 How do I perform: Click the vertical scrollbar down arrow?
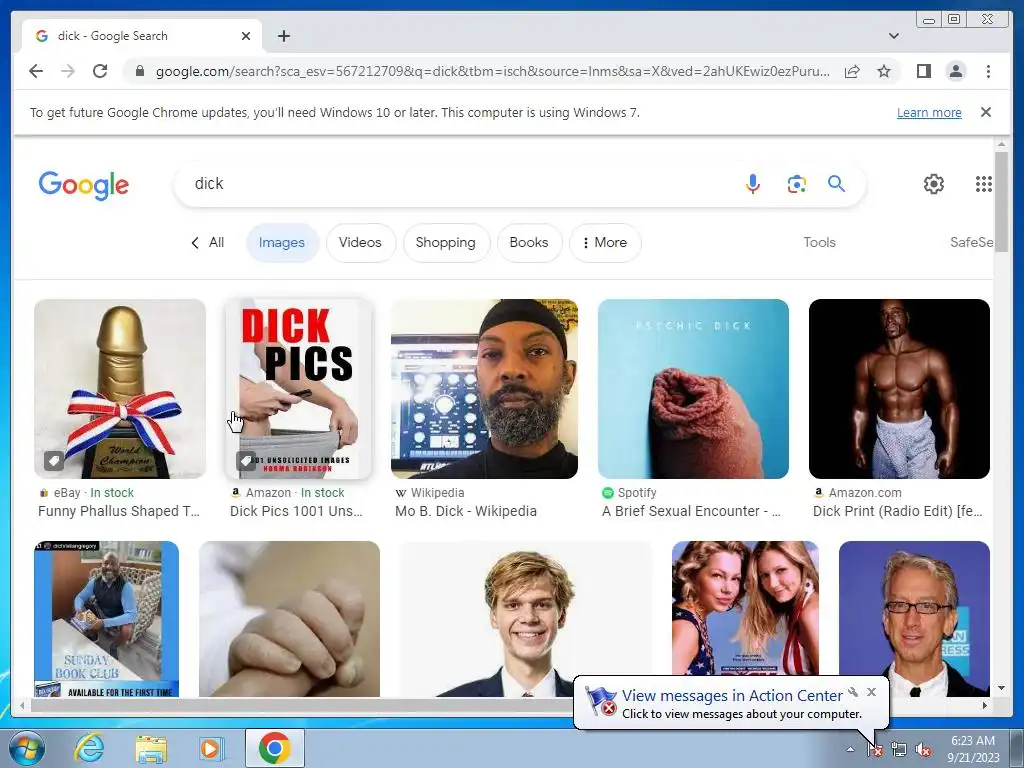click(x=1001, y=688)
